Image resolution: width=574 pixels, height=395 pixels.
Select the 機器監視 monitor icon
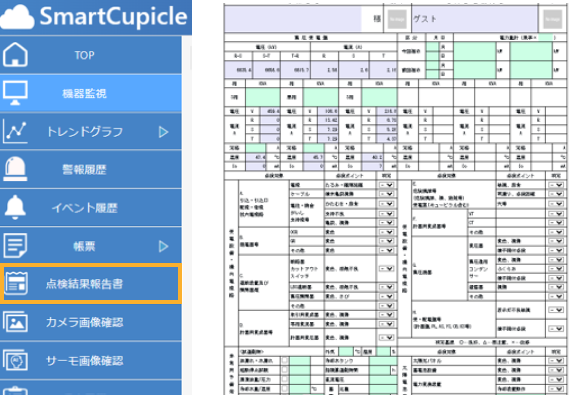(x=15, y=93)
